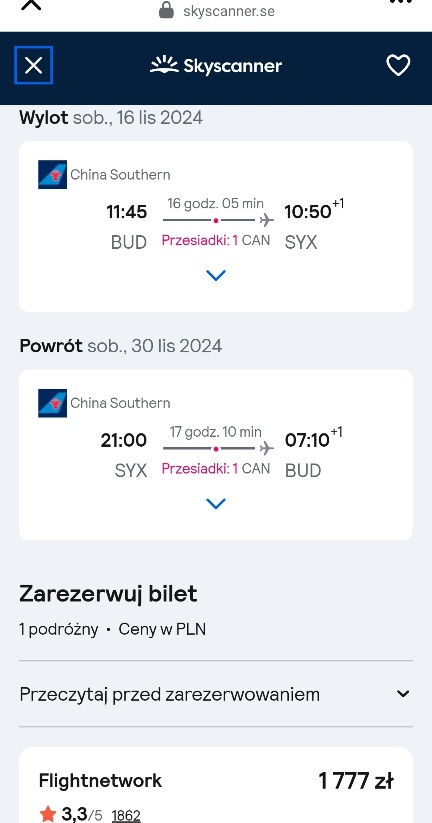Open outbound 11:45 BUD flight card

[x=216, y=226]
